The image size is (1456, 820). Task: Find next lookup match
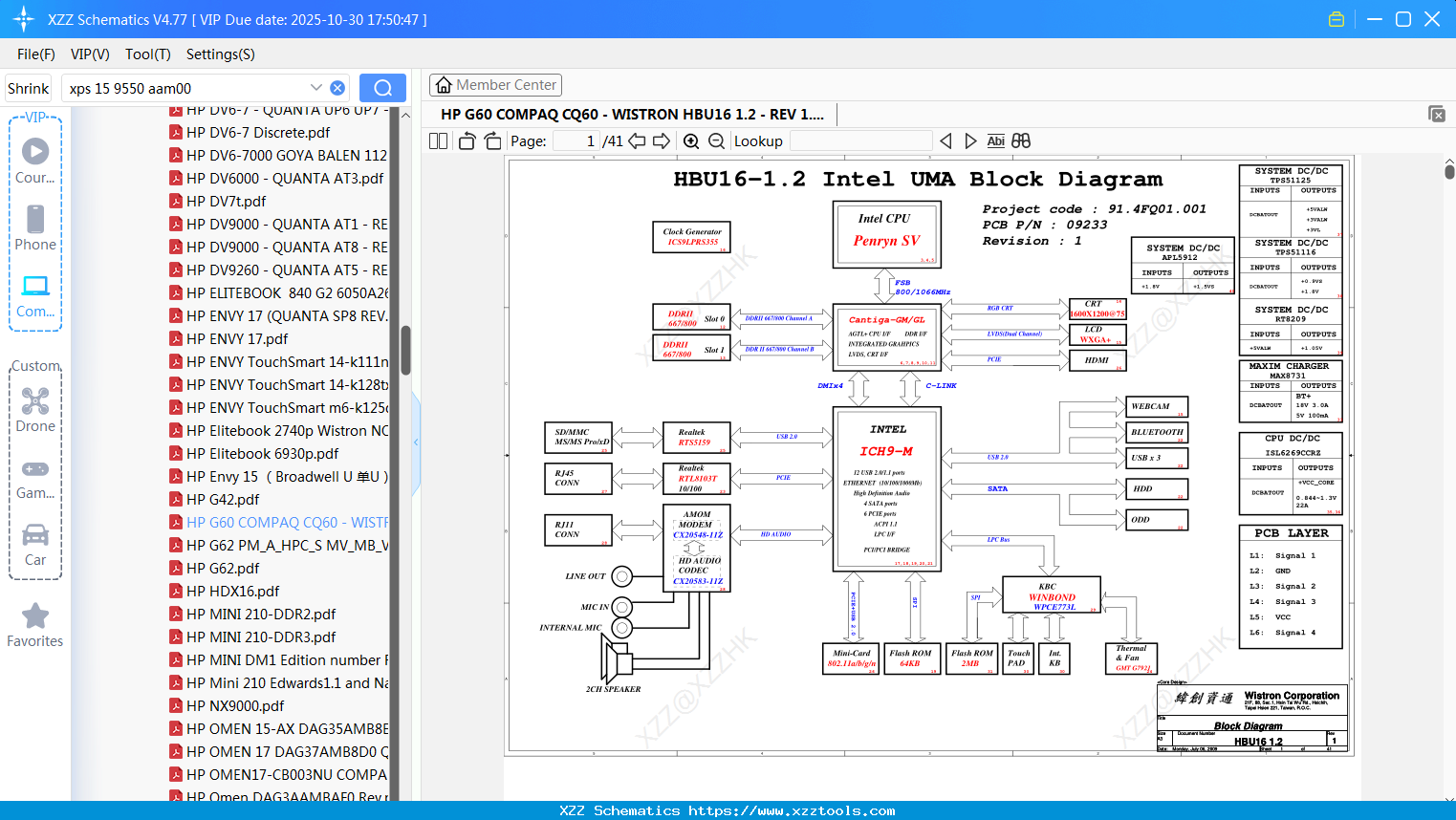tap(970, 140)
